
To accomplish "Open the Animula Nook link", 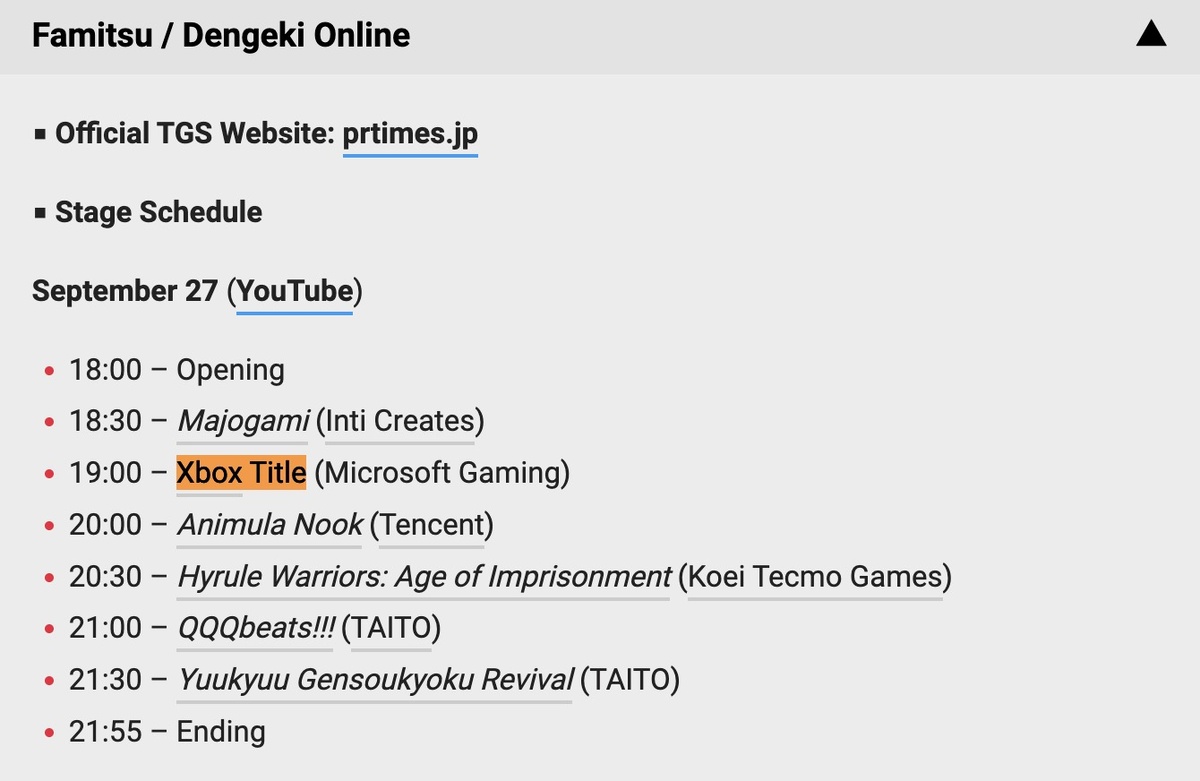I will [x=270, y=525].
